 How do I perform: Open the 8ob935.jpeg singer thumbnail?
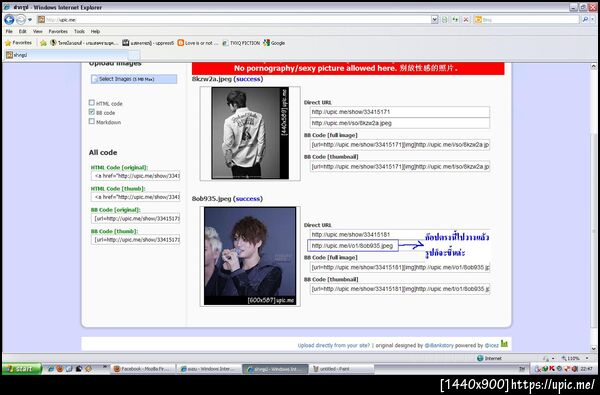pos(250,256)
